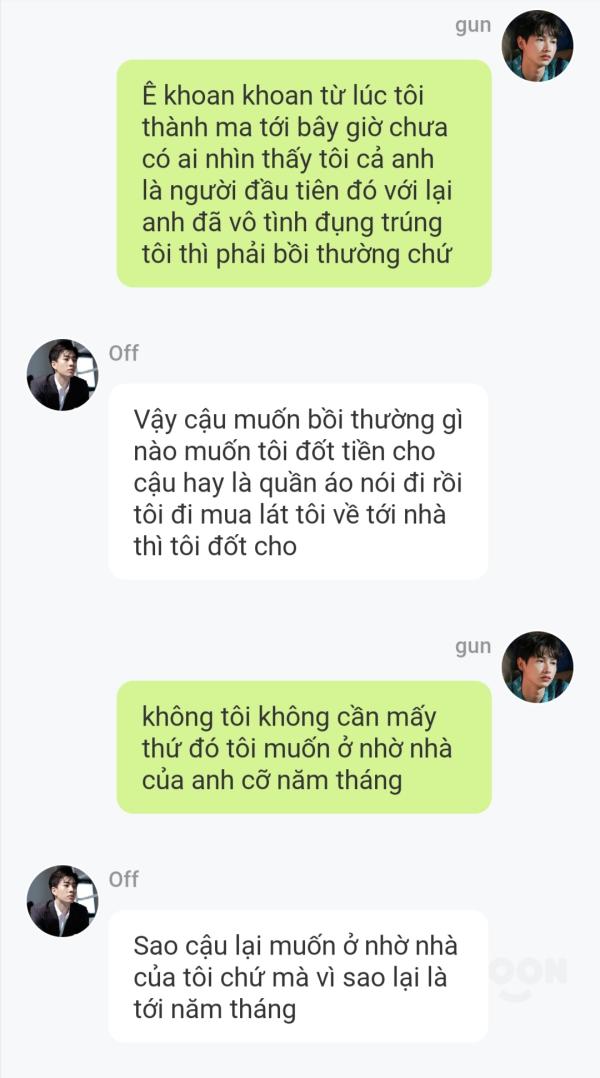
Task: Click 'gun' name label above 'không tôi không cần'
Action: [473, 647]
